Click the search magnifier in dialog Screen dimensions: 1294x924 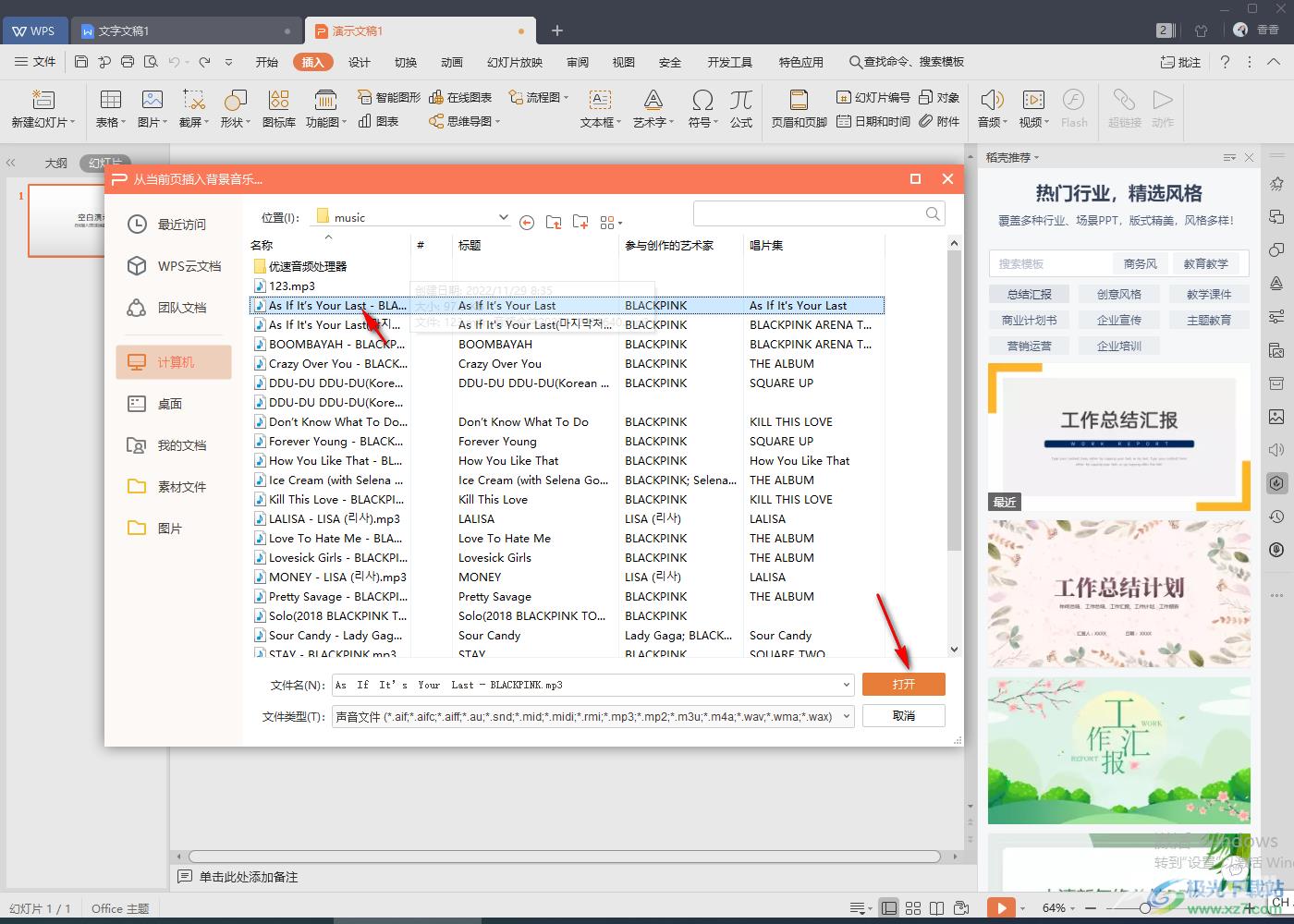933,213
